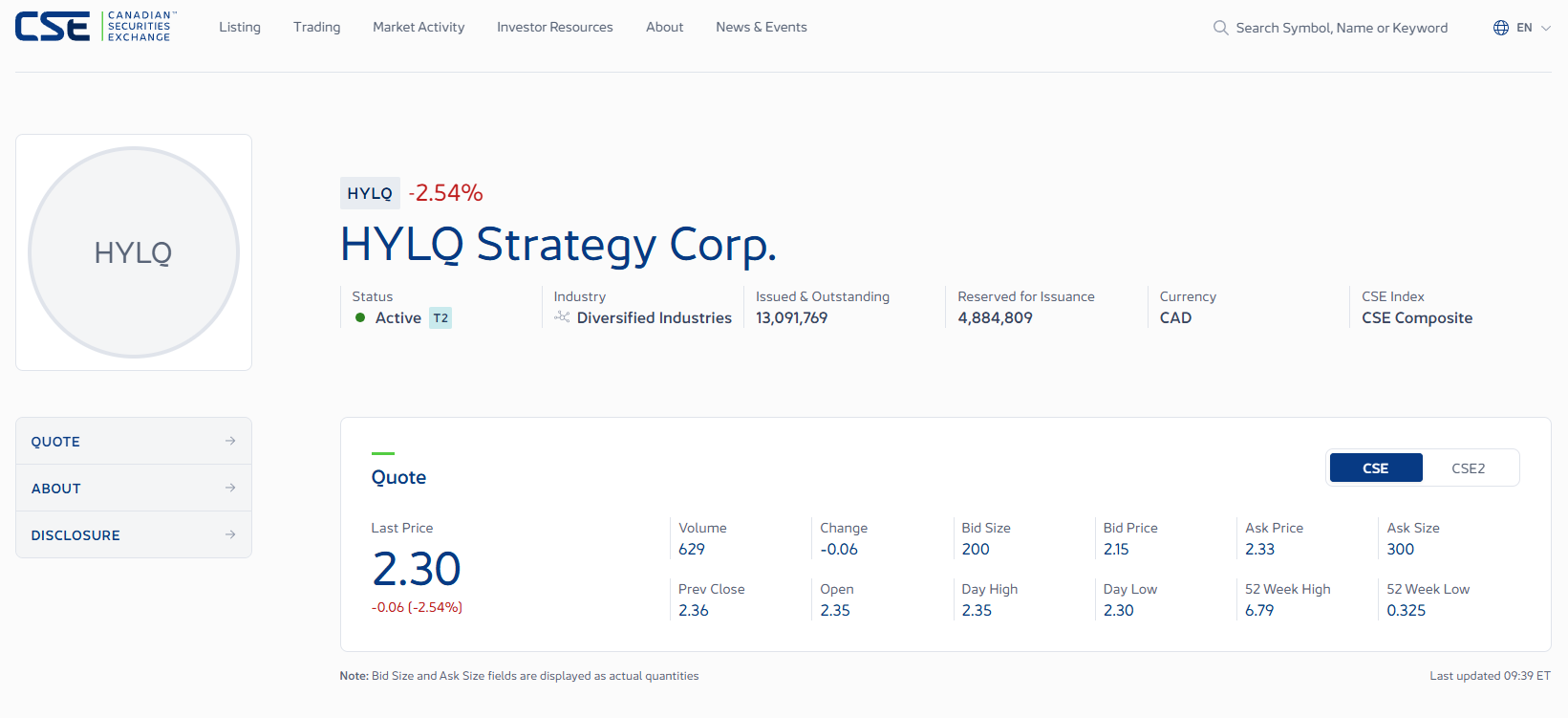Click the Bid Size and Ask Size note
Image resolution: width=1568 pixels, height=718 pixels.
(x=520, y=676)
